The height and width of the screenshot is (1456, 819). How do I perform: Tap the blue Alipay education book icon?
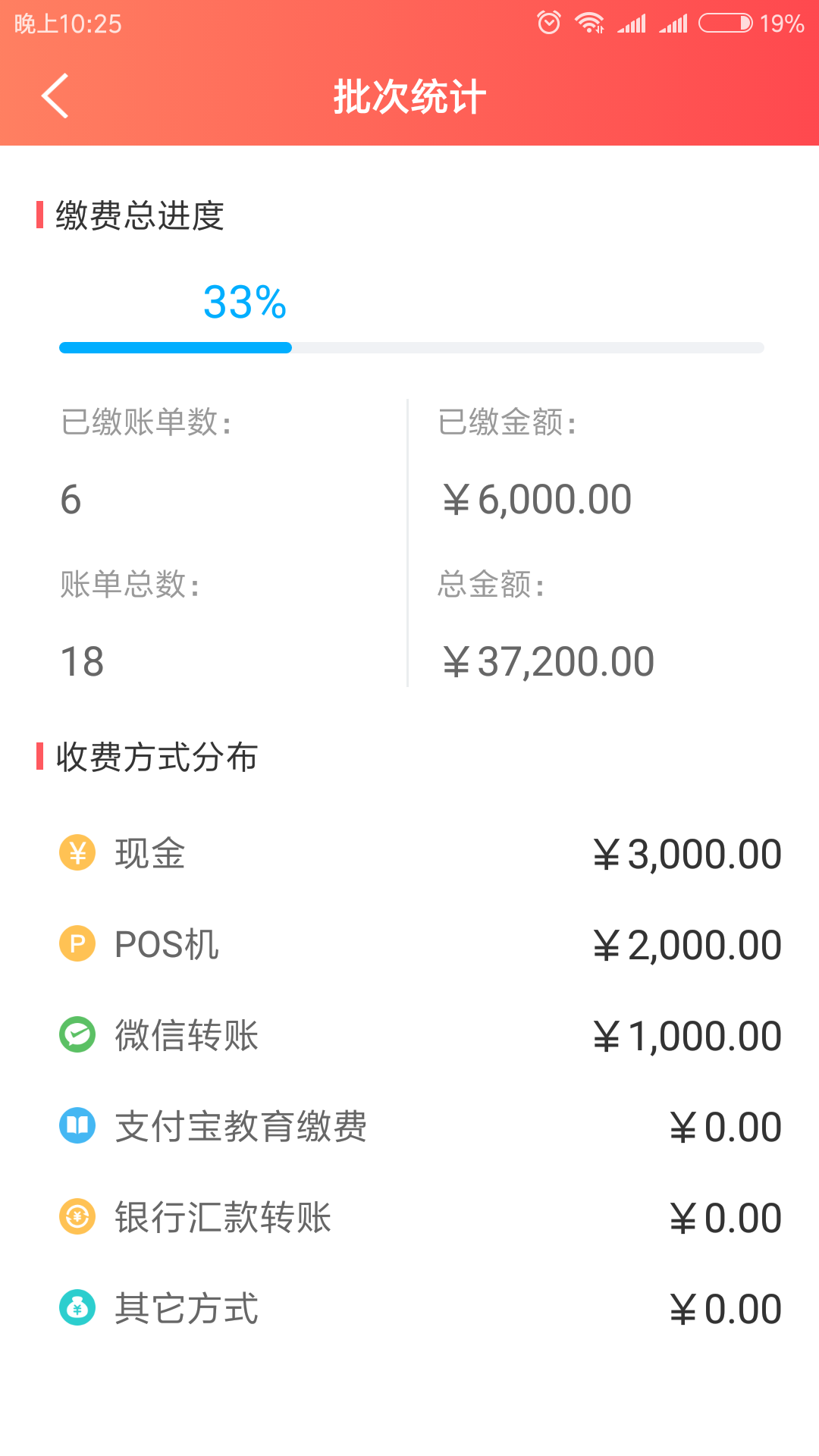point(77,1126)
